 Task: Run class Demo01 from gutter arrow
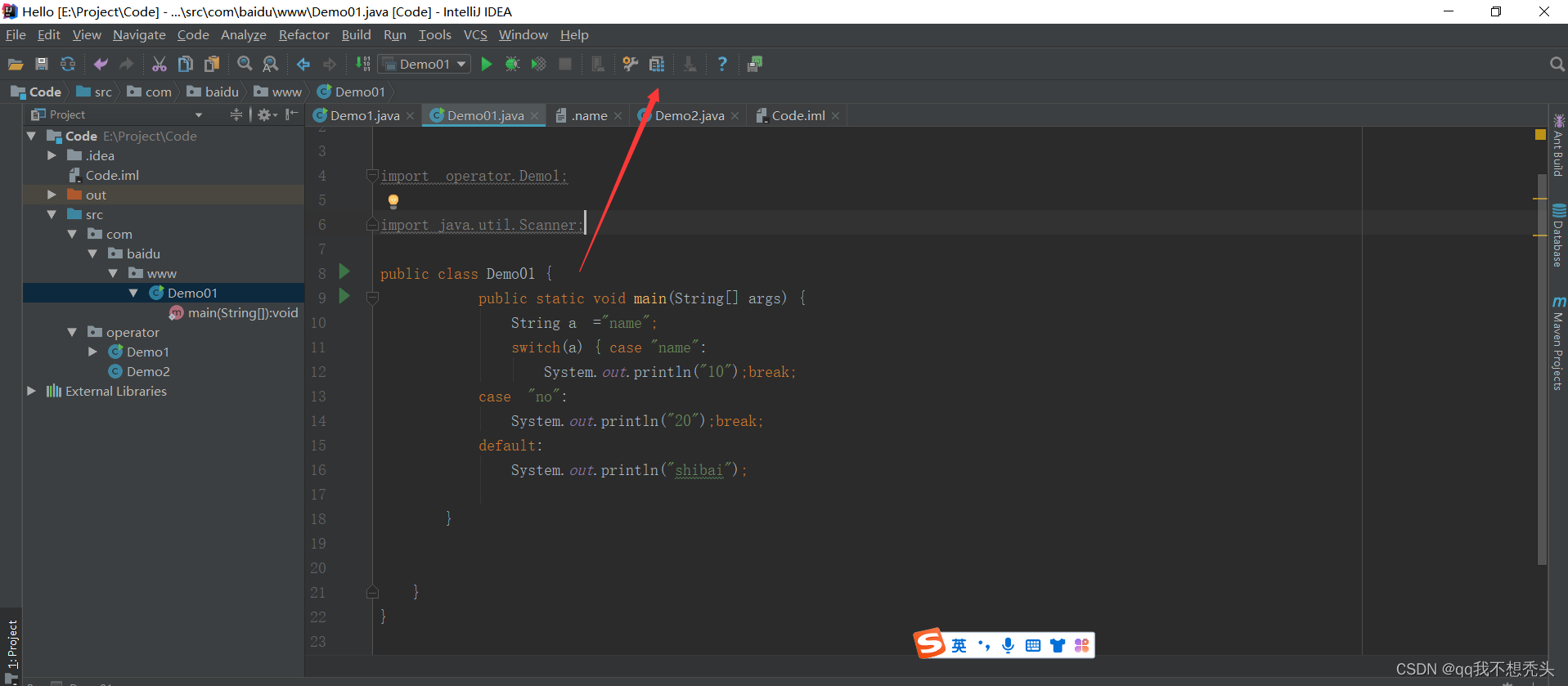(344, 271)
